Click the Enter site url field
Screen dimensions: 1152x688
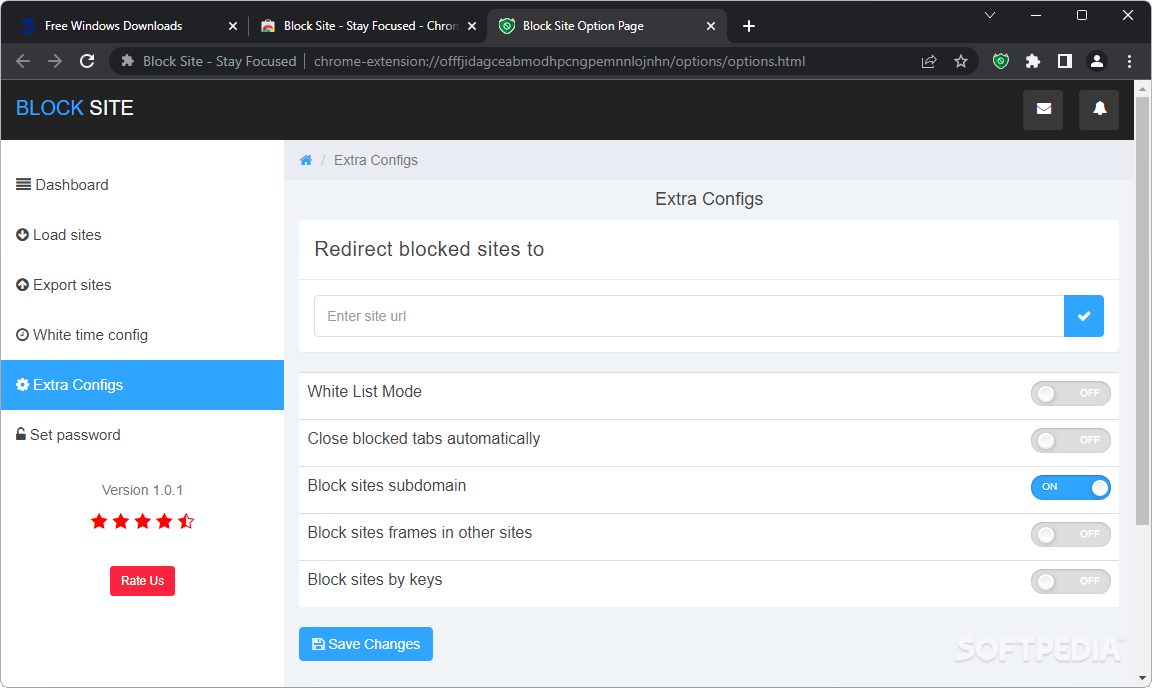(x=600, y=315)
